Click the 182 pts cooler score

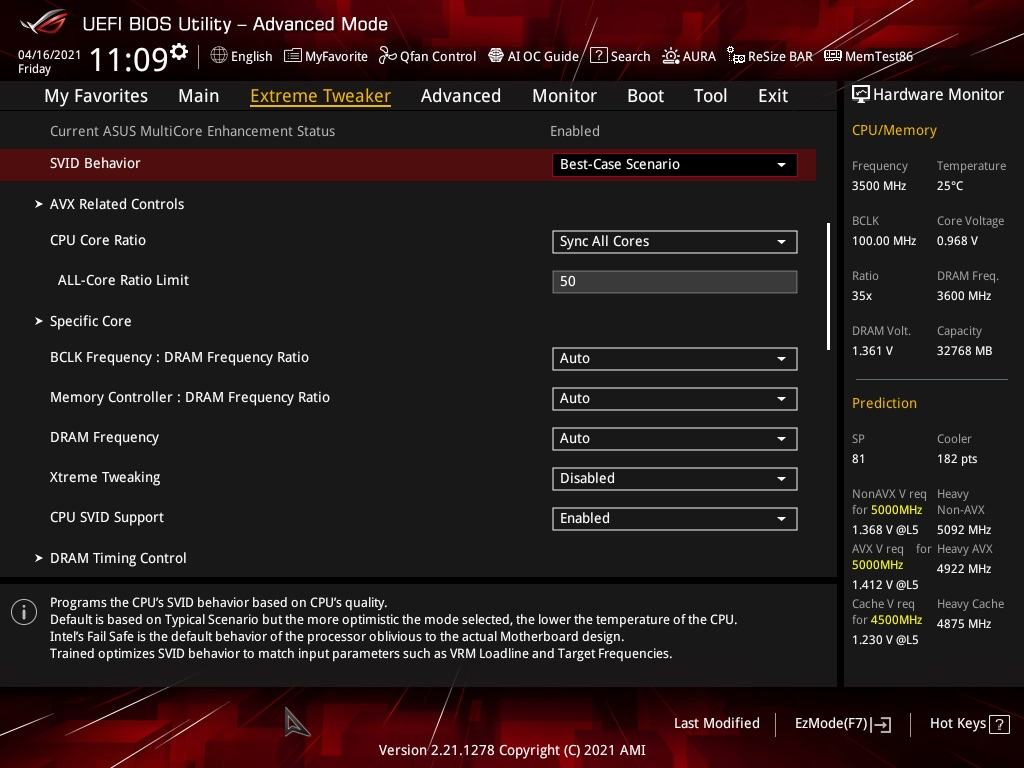click(957, 458)
